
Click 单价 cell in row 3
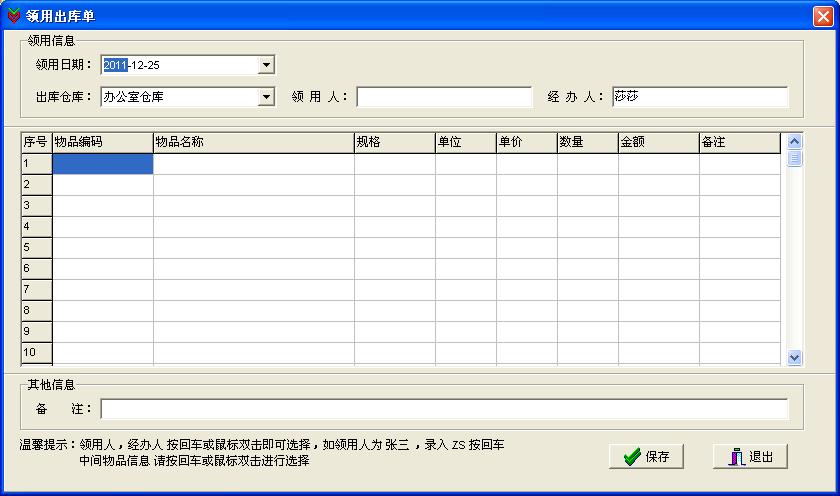pyautogui.click(x=527, y=206)
